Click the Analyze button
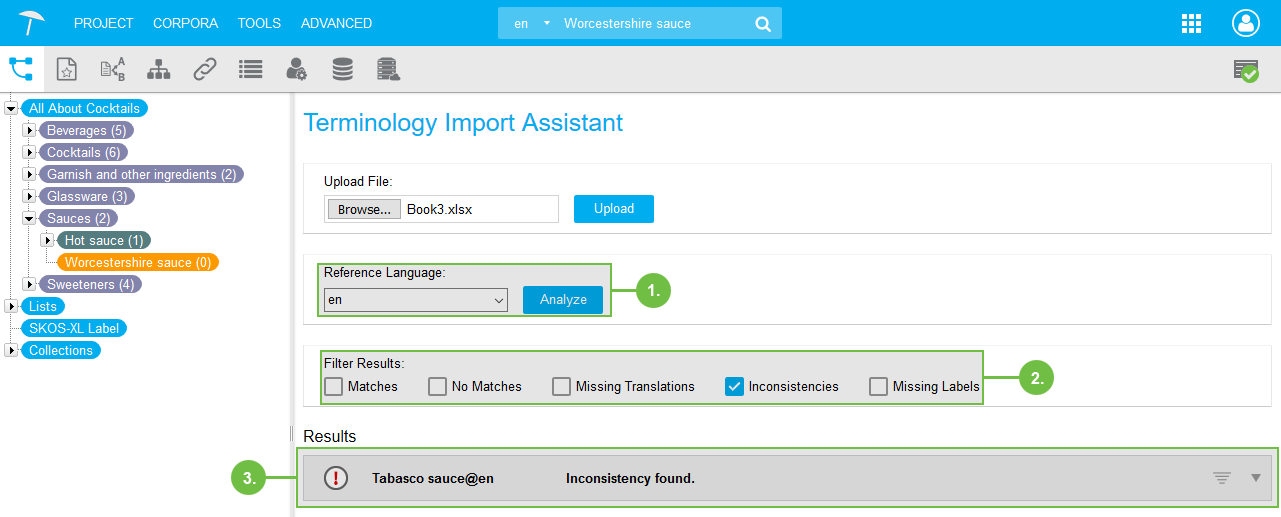Image resolution: width=1281 pixels, height=517 pixels. click(x=563, y=300)
